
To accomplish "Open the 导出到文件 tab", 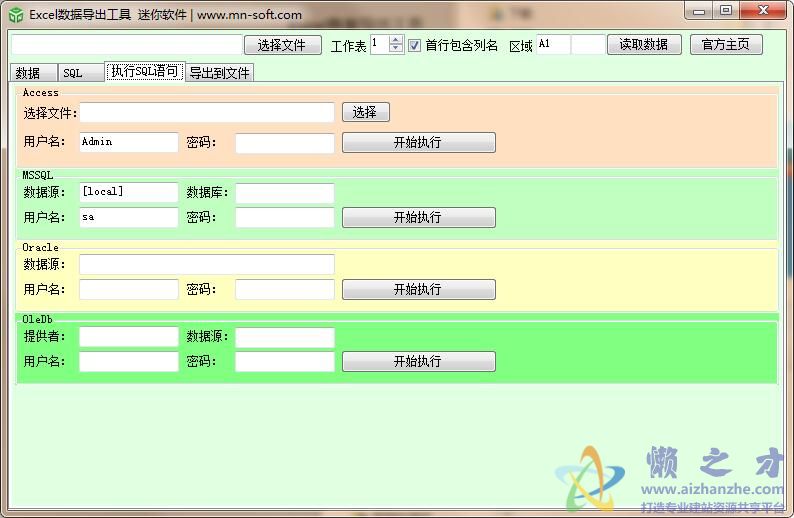I will 219,73.
